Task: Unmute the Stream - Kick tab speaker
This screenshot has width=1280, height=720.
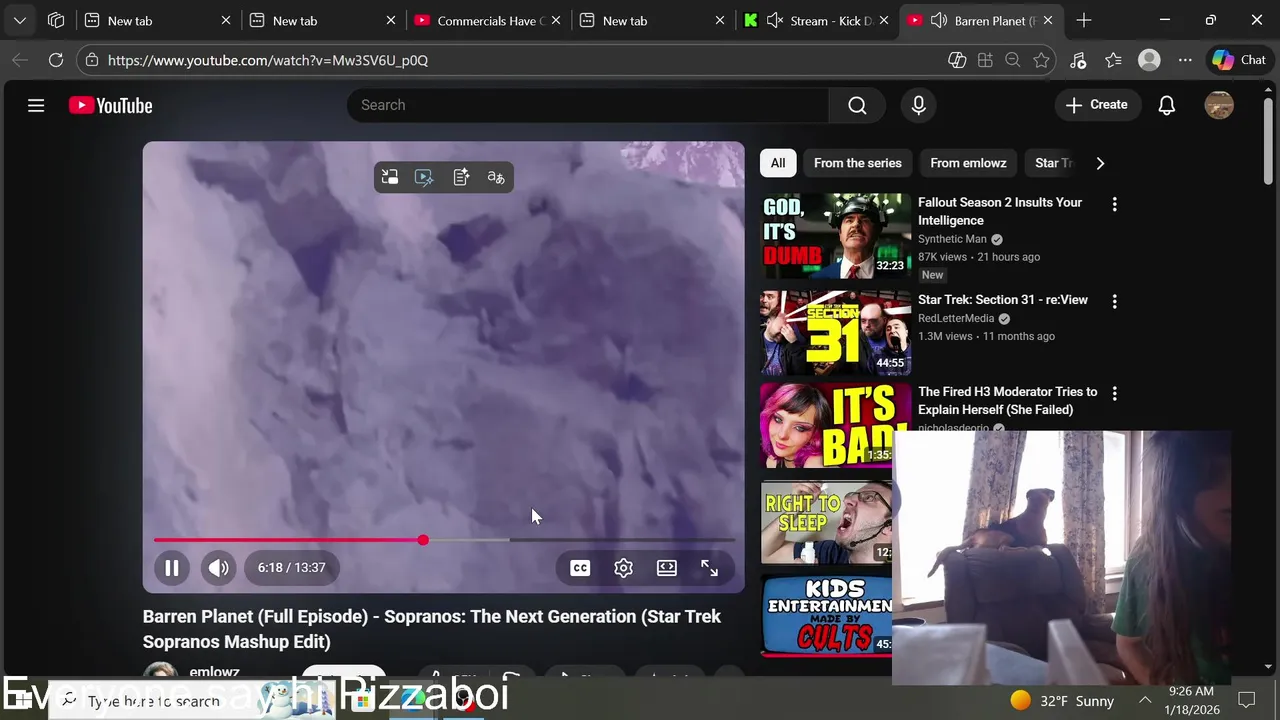Action: [774, 20]
